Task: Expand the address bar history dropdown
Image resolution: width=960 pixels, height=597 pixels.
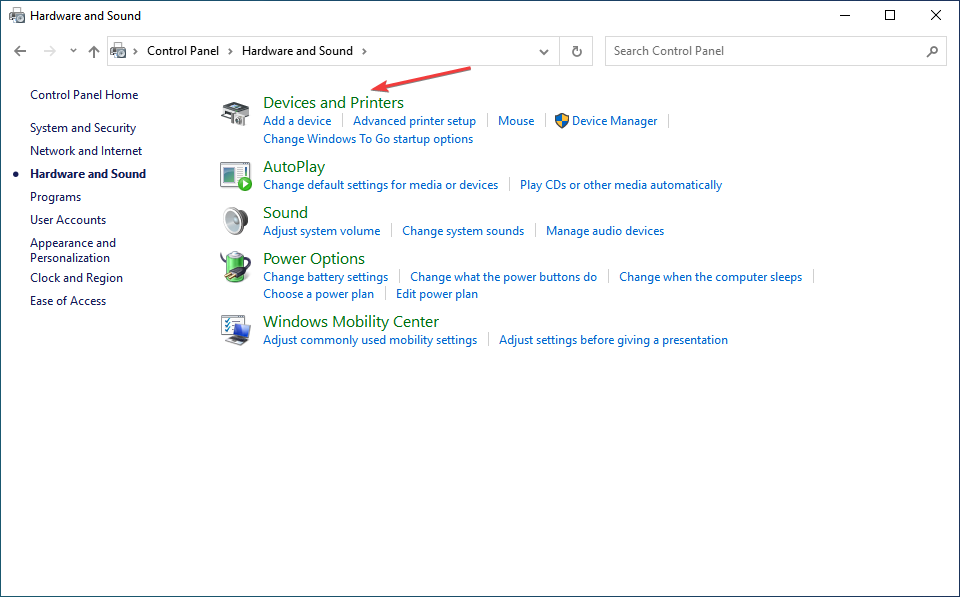Action: (x=544, y=51)
